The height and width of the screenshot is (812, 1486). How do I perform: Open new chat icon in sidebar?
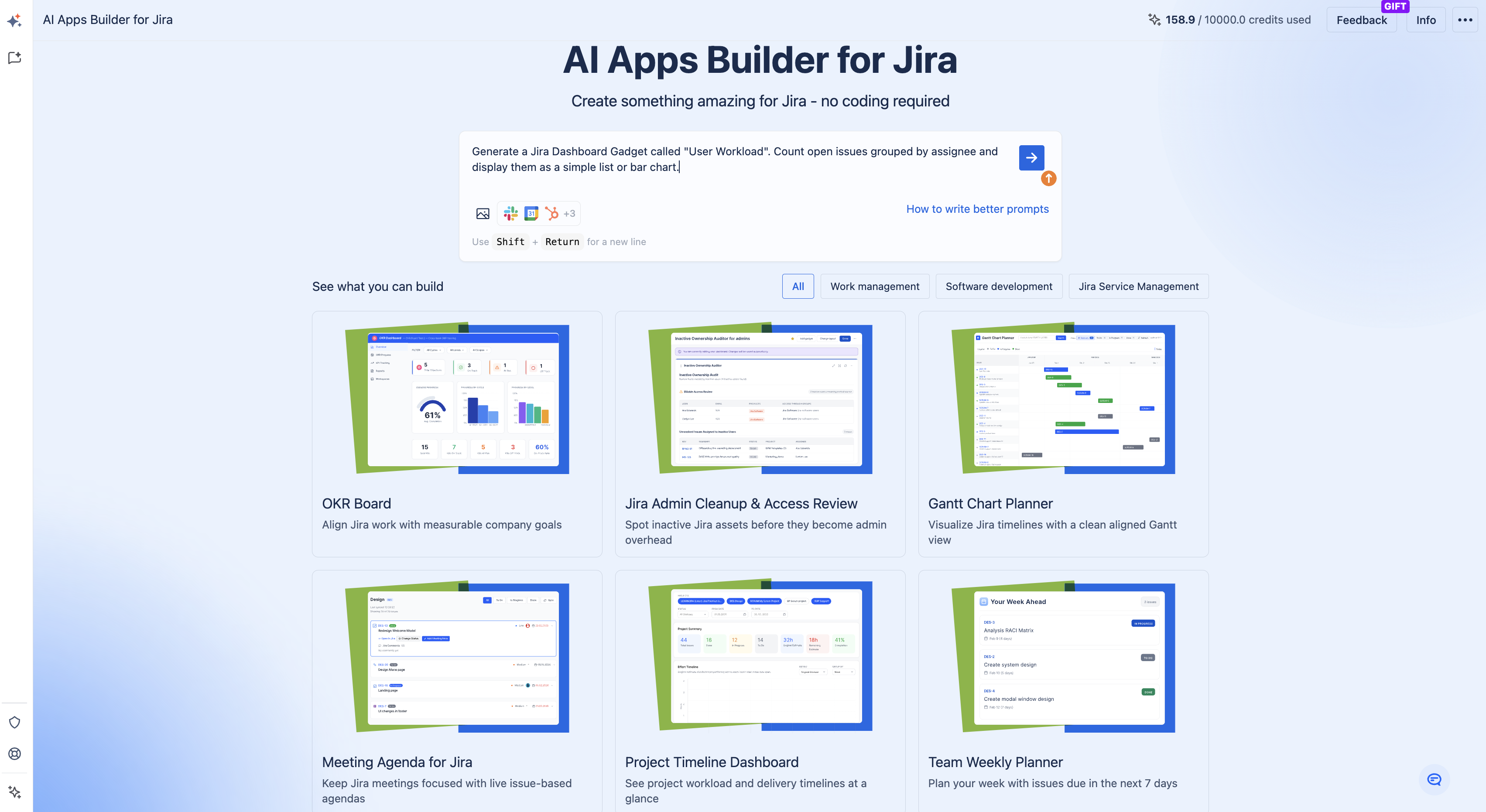tap(15, 58)
